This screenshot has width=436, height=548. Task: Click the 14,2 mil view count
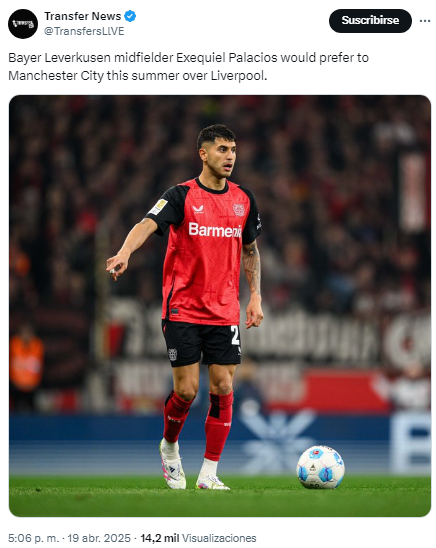click(160, 538)
